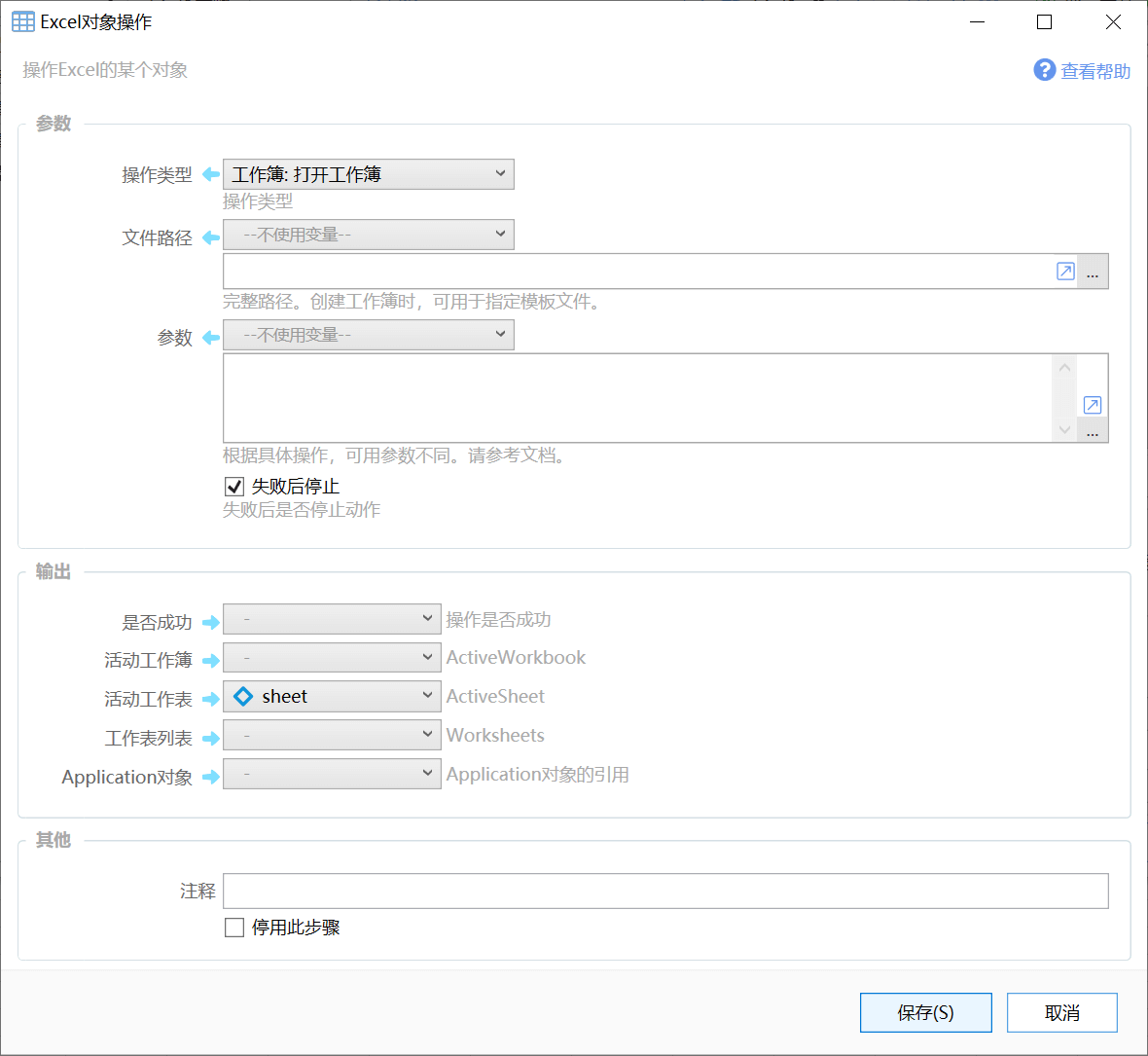Expand the 活动工作簿 output dropdown
This screenshot has width=1148, height=1056.
[x=332, y=657]
